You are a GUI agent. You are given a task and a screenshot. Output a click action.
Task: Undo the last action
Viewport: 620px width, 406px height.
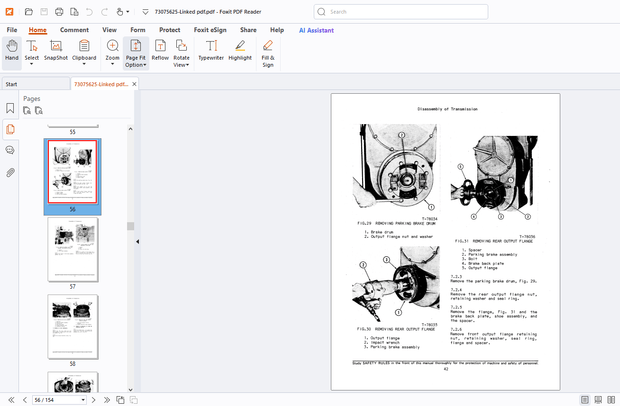pos(89,12)
